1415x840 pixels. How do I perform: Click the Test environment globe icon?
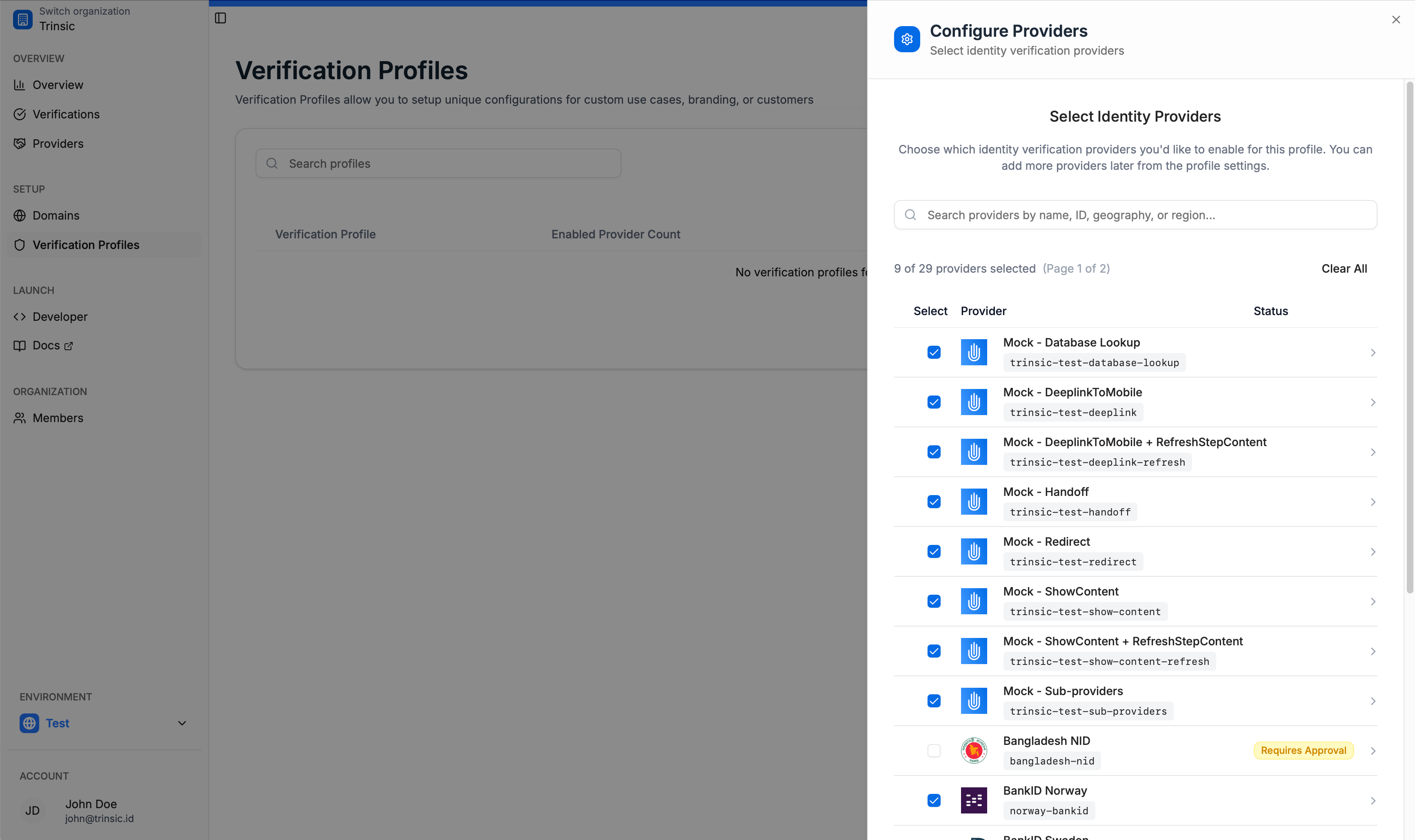coord(29,723)
